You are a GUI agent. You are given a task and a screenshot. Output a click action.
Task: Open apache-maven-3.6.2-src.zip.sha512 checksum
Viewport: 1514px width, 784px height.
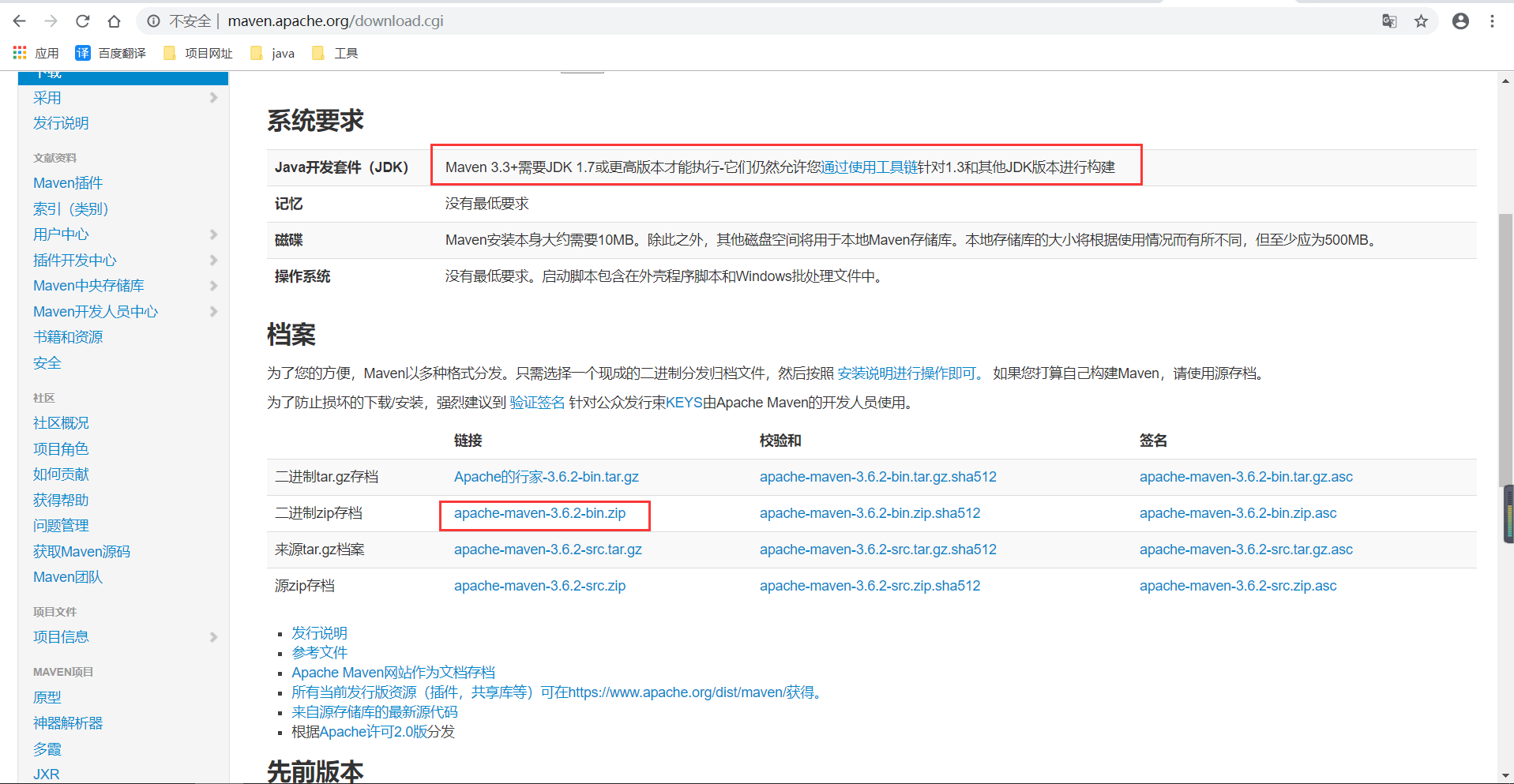coord(870,586)
